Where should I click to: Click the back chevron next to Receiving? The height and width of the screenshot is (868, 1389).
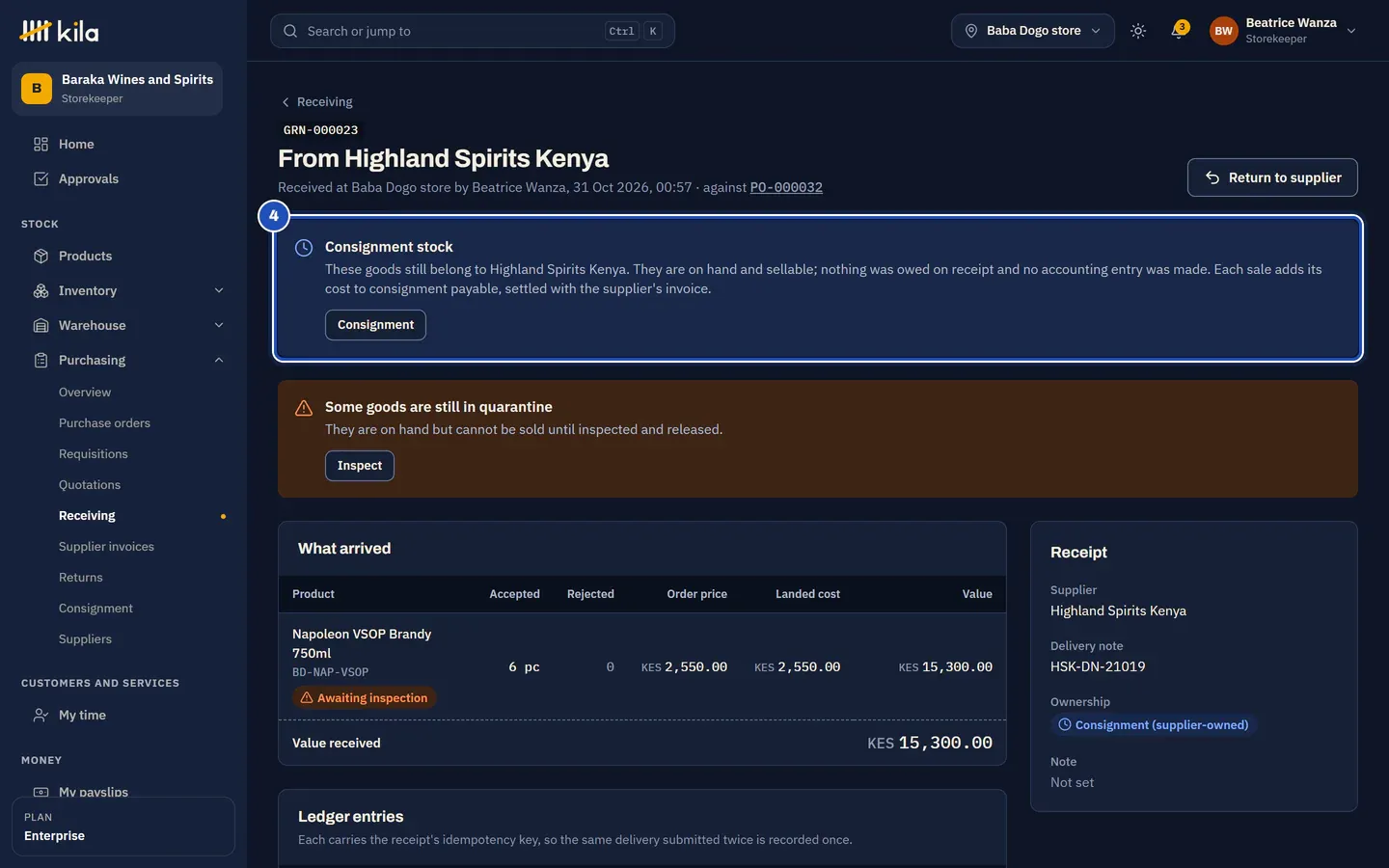click(286, 101)
